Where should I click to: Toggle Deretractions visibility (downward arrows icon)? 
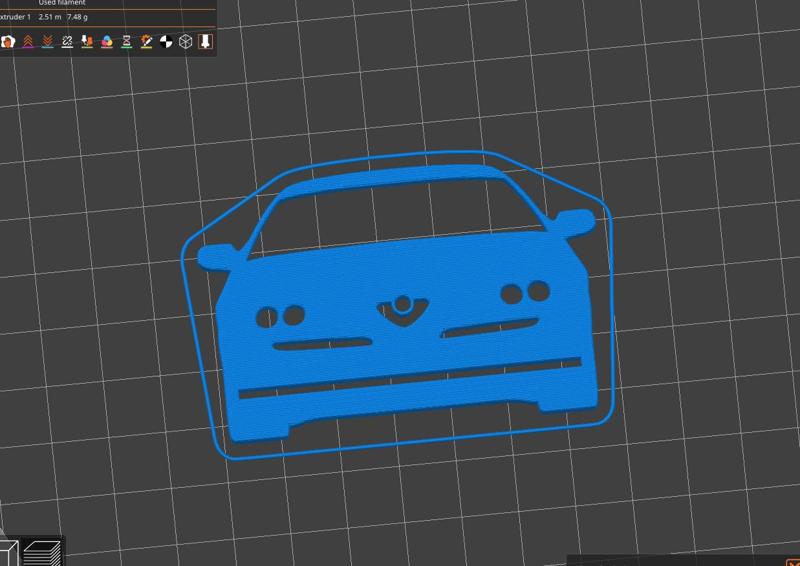[x=47, y=41]
